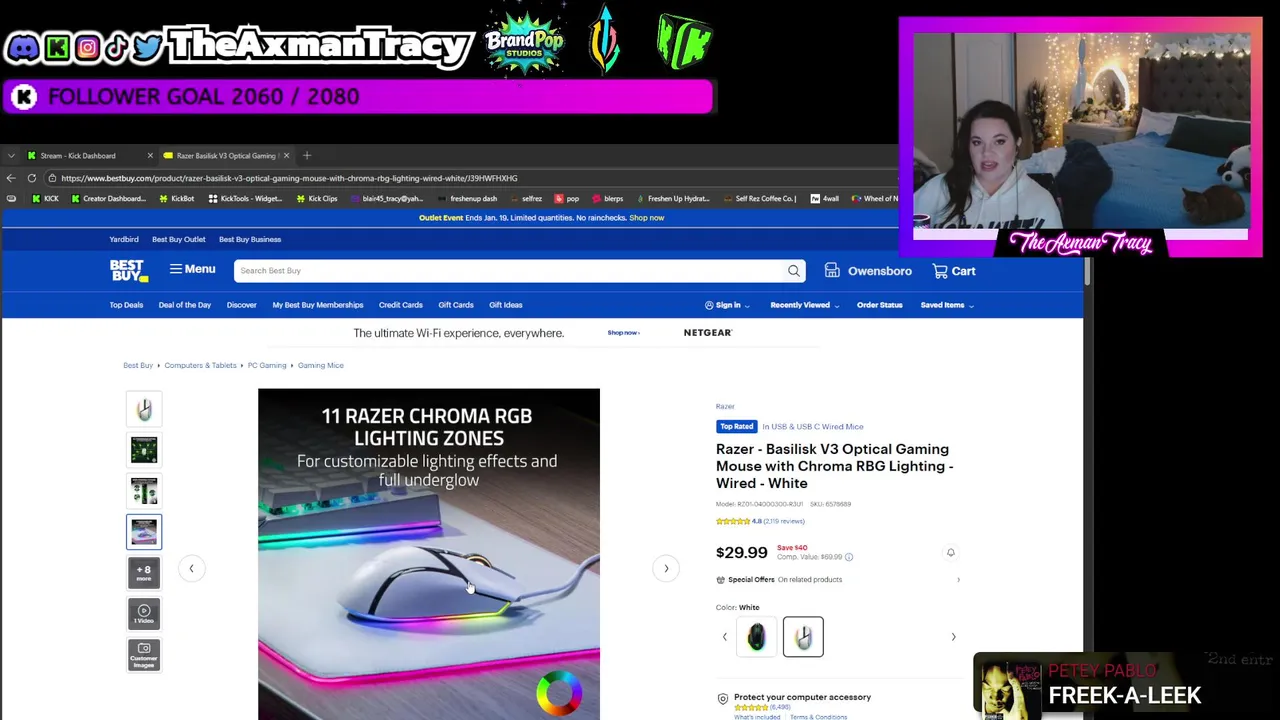The width and height of the screenshot is (1280, 720).
Task: Select the first product thumbnail of white mouse
Action: point(144,410)
